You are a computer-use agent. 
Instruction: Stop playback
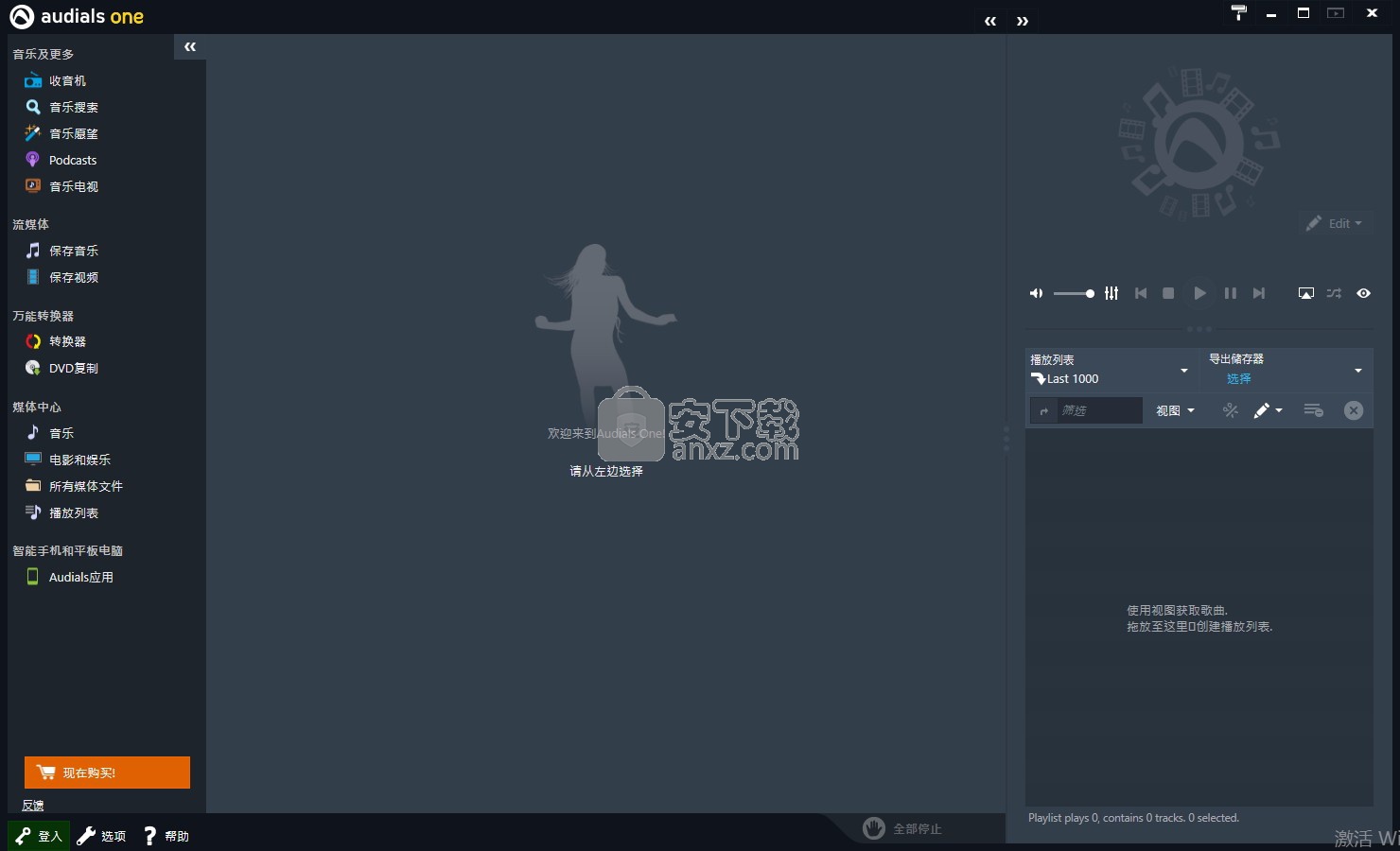(1168, 293)
